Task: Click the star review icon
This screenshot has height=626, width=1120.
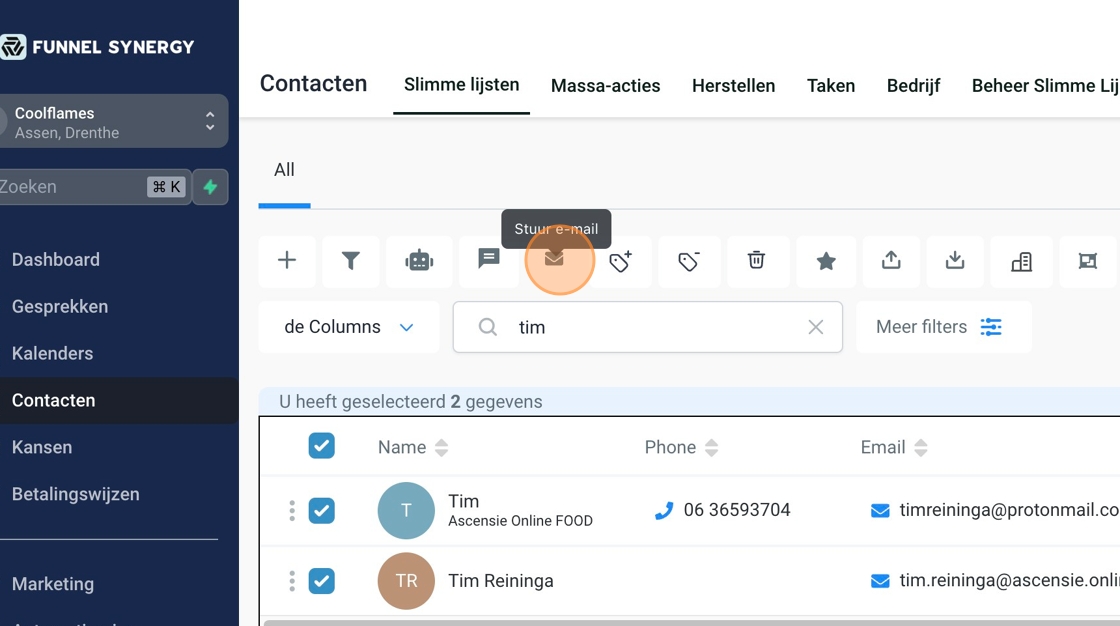Action: coord(826,261)
